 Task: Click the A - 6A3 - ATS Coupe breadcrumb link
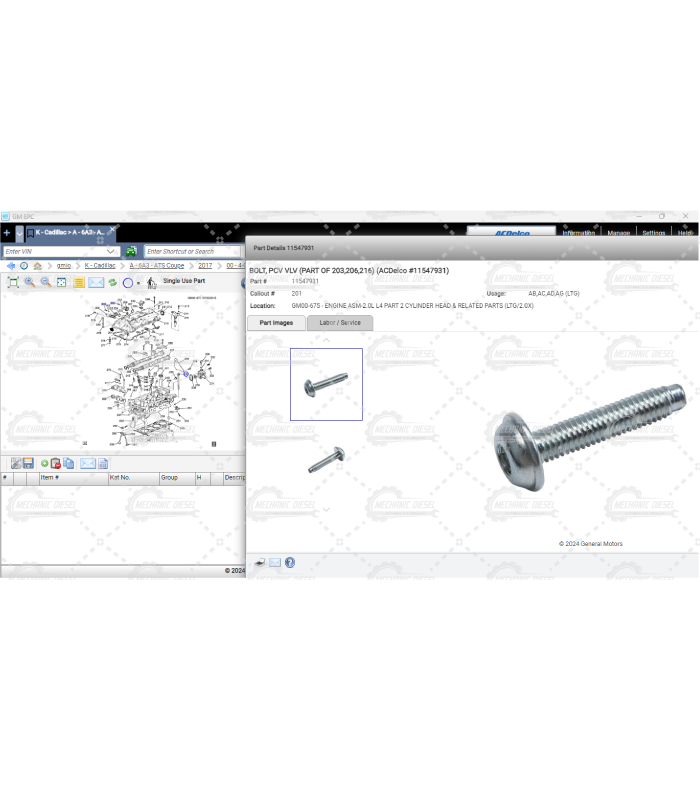[x=157, y=266]
